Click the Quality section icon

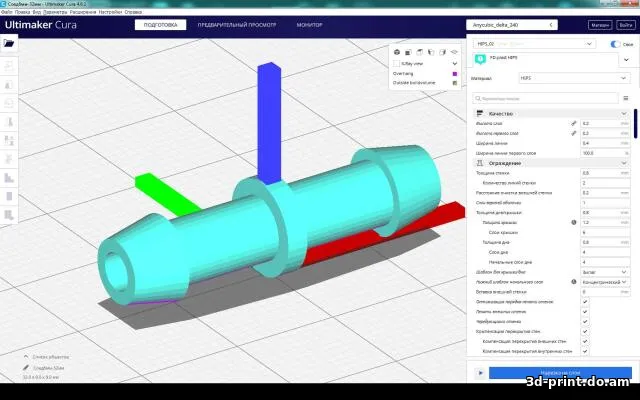tap(480, 113)
